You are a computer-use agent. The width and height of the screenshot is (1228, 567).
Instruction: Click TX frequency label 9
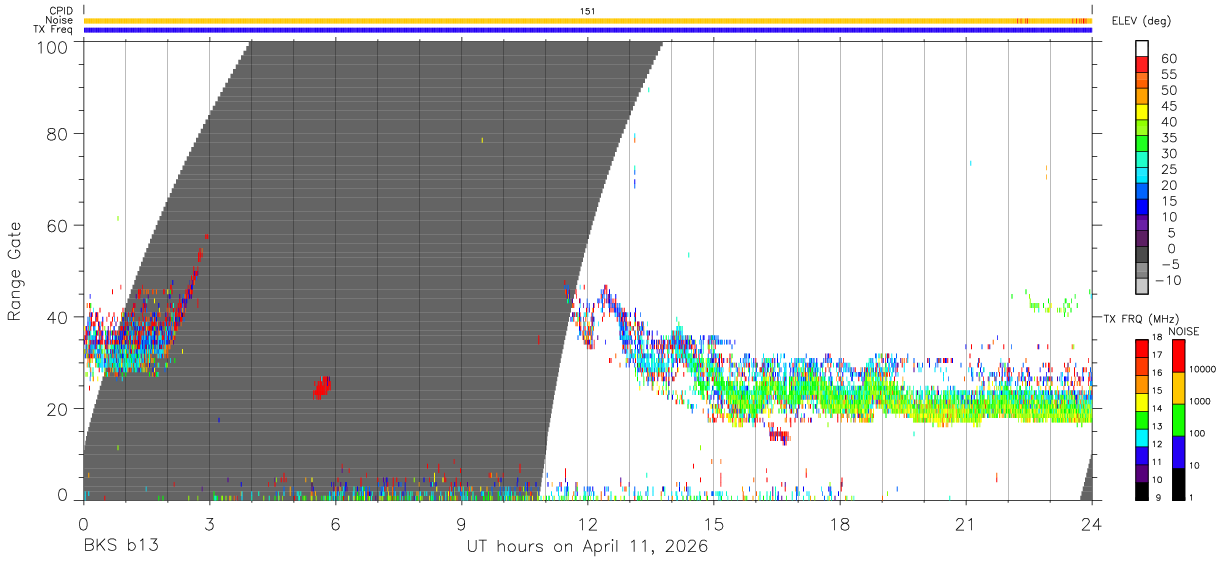(1158, 498)
